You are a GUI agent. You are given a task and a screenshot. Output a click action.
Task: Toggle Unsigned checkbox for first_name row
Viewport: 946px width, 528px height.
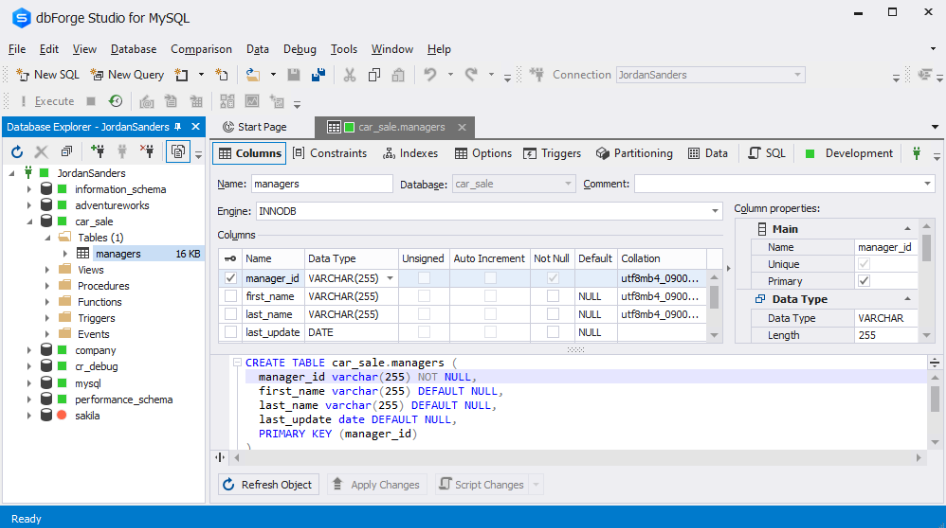pyautogui.click(x=424, y=296)
